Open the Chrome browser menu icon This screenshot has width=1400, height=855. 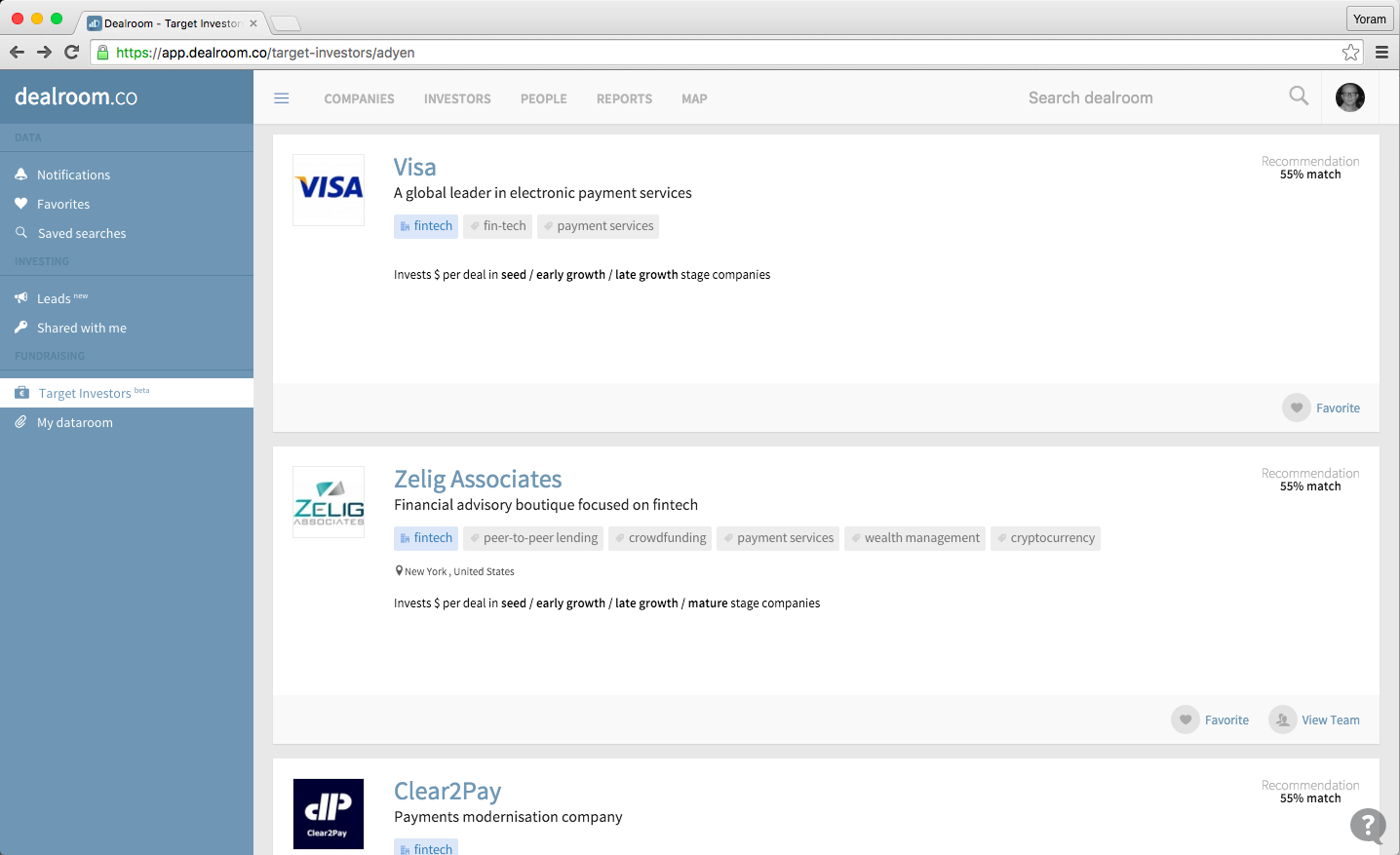click(1381, 53)
